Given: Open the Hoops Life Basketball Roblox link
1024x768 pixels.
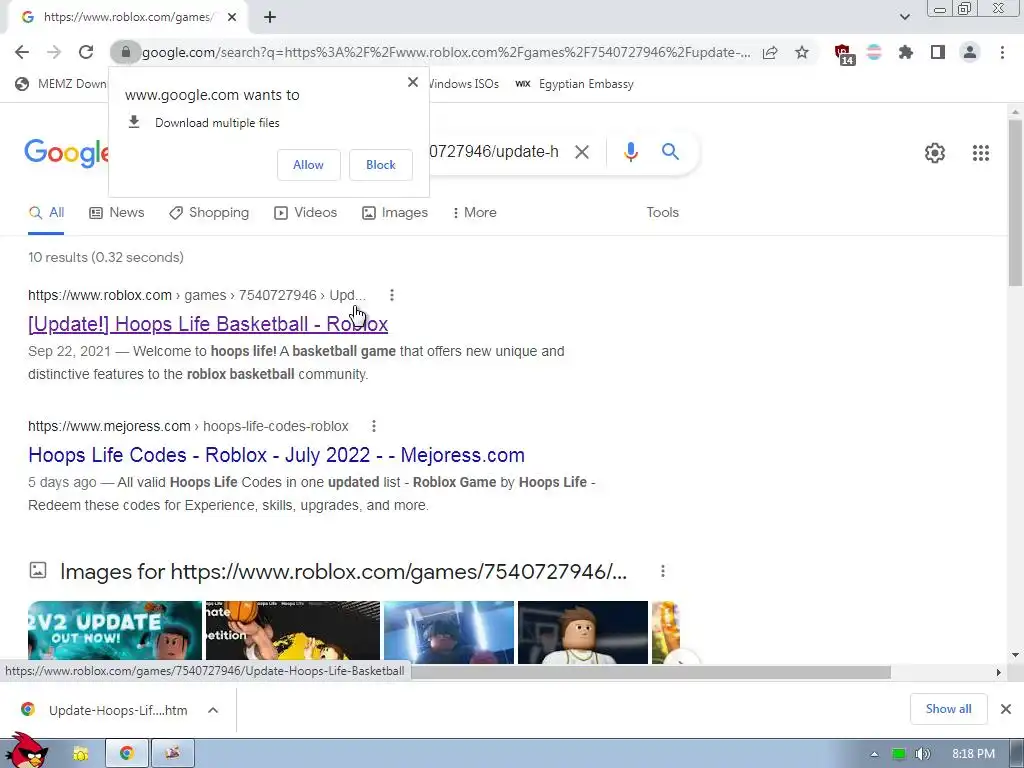Looking at the screenshot, I should [x=208, y=324].
